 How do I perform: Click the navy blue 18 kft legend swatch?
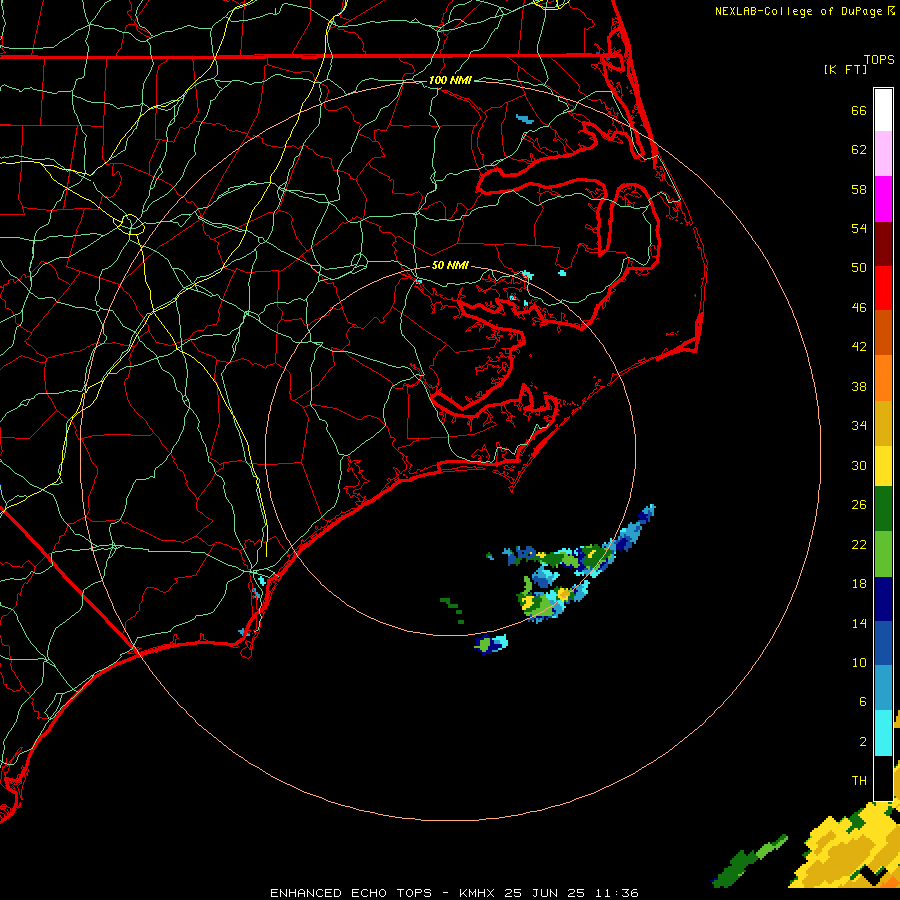coord(883,599)
